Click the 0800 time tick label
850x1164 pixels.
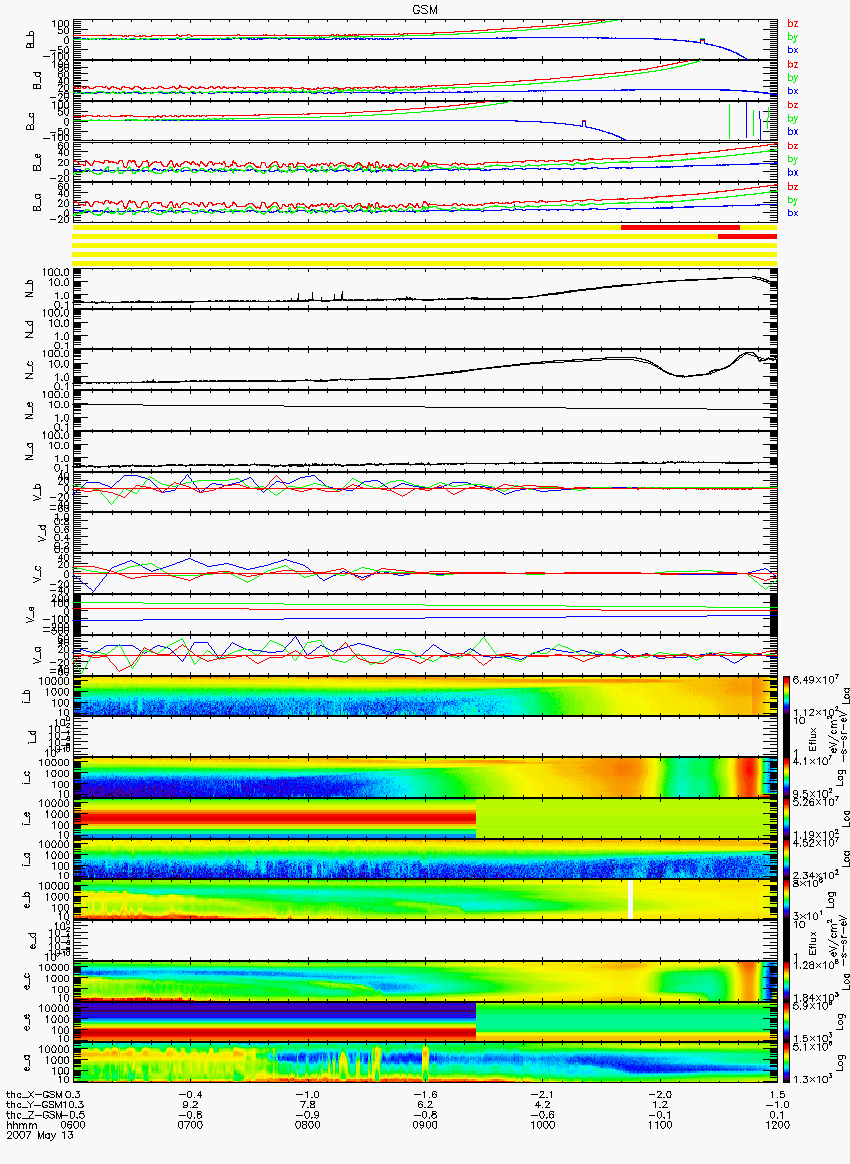pos(307,1125)
